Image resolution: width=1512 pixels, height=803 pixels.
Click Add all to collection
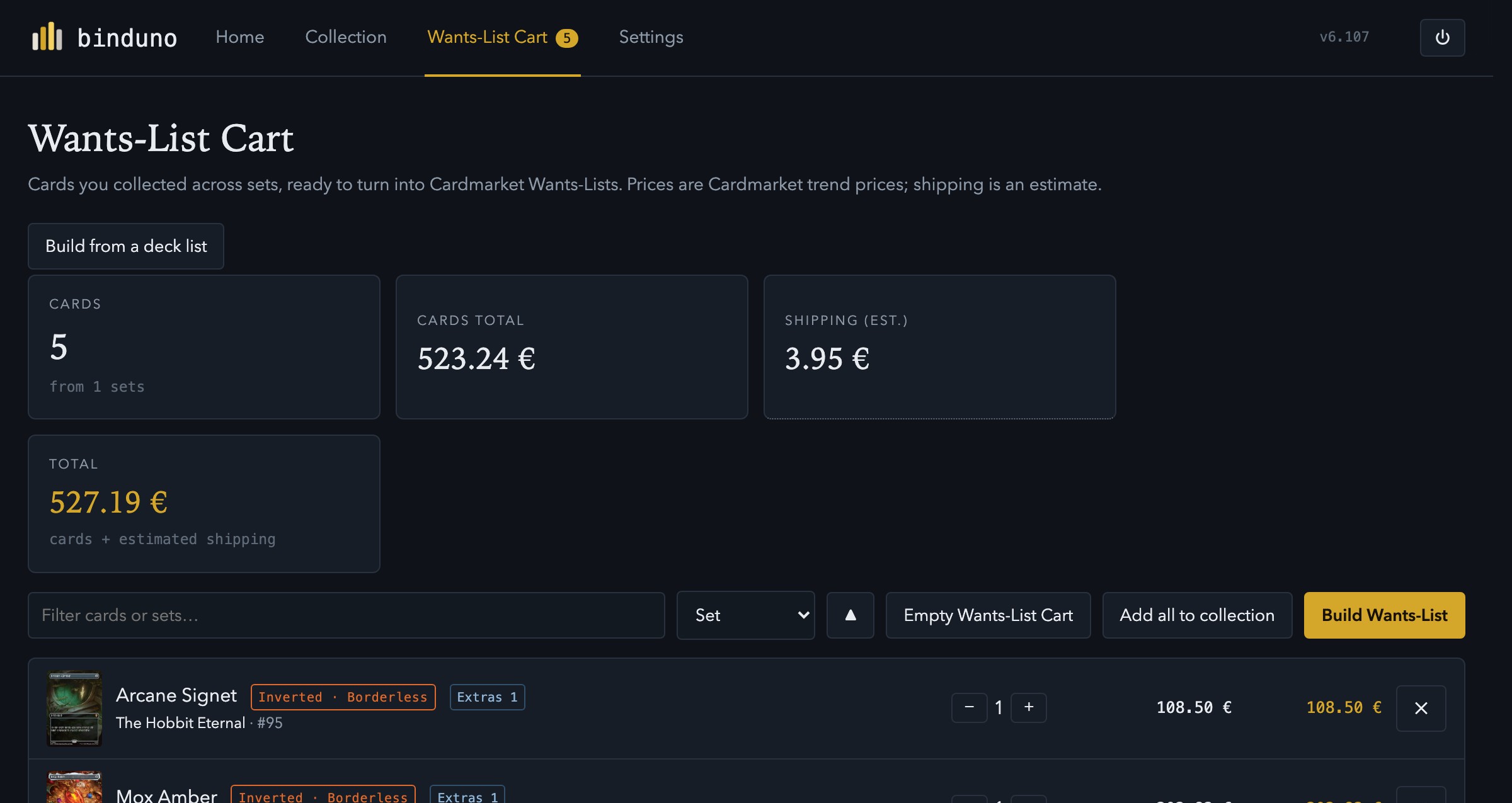[x=1197, y=615]
